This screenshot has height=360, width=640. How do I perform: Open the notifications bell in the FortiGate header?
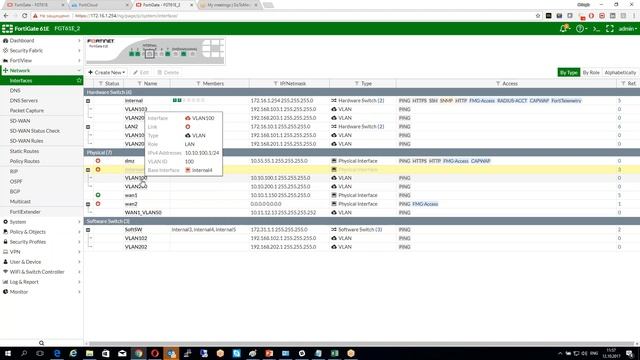click(x=564, y=29)
